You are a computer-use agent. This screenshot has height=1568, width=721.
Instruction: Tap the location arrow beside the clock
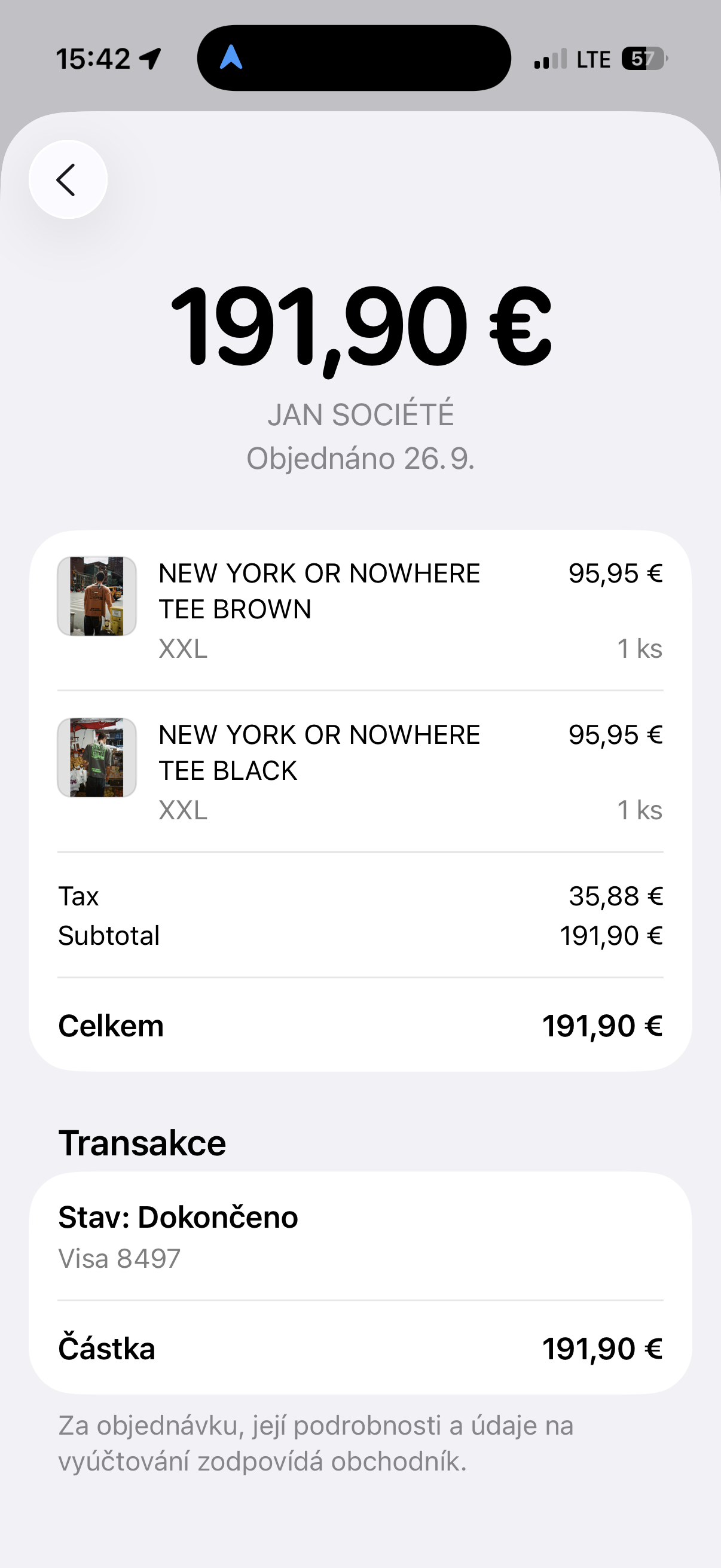coord(149,59)
